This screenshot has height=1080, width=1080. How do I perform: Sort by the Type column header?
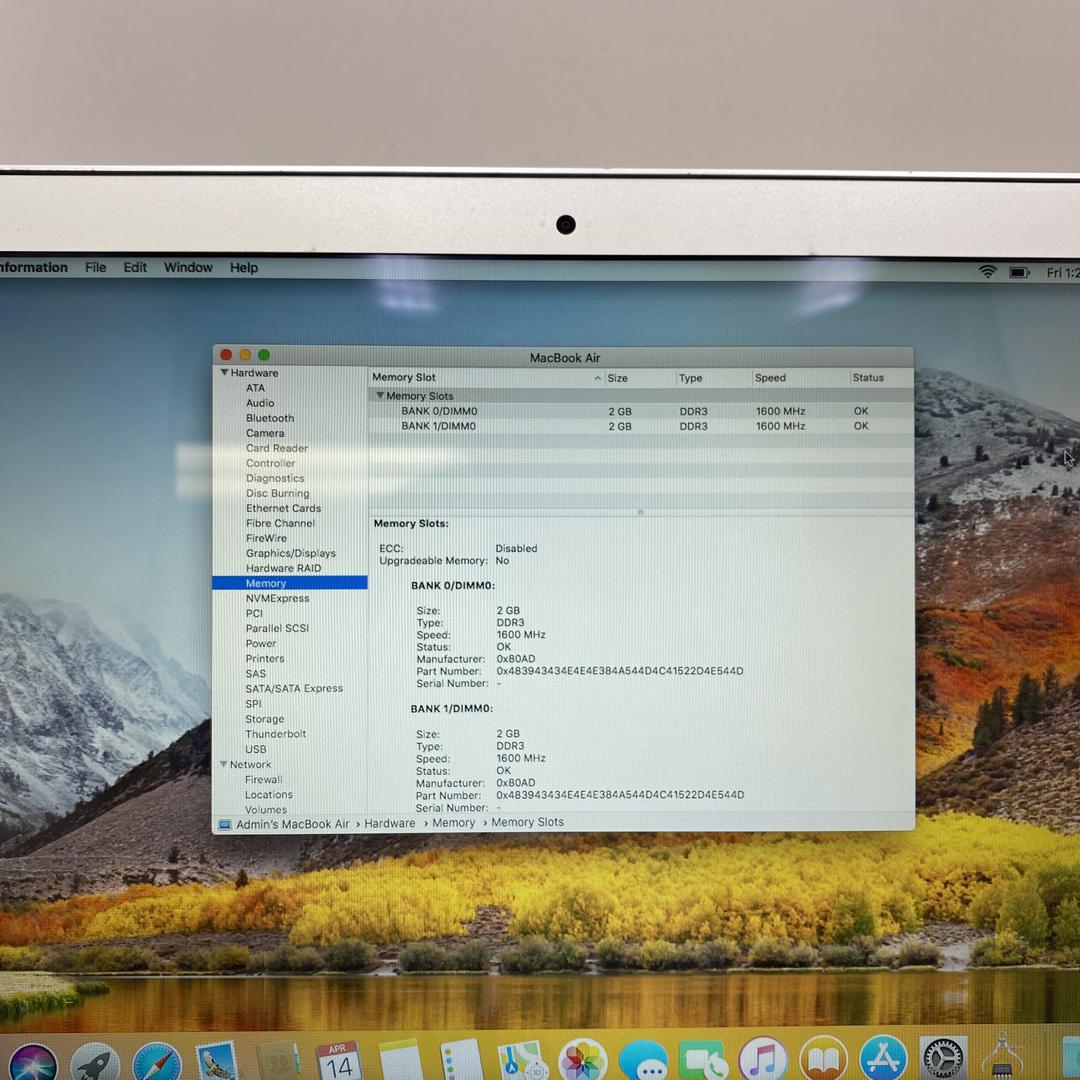(690, 378)
